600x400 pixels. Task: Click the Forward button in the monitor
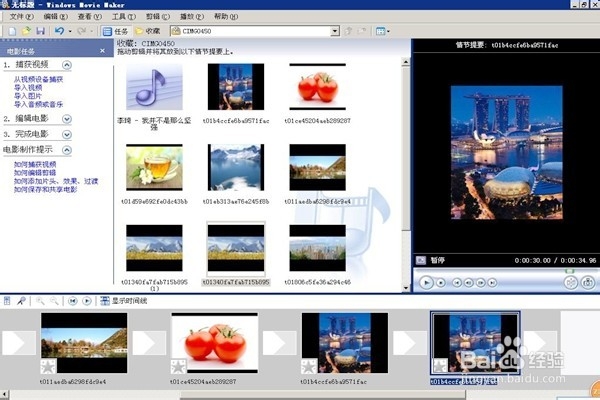point(492,283)
